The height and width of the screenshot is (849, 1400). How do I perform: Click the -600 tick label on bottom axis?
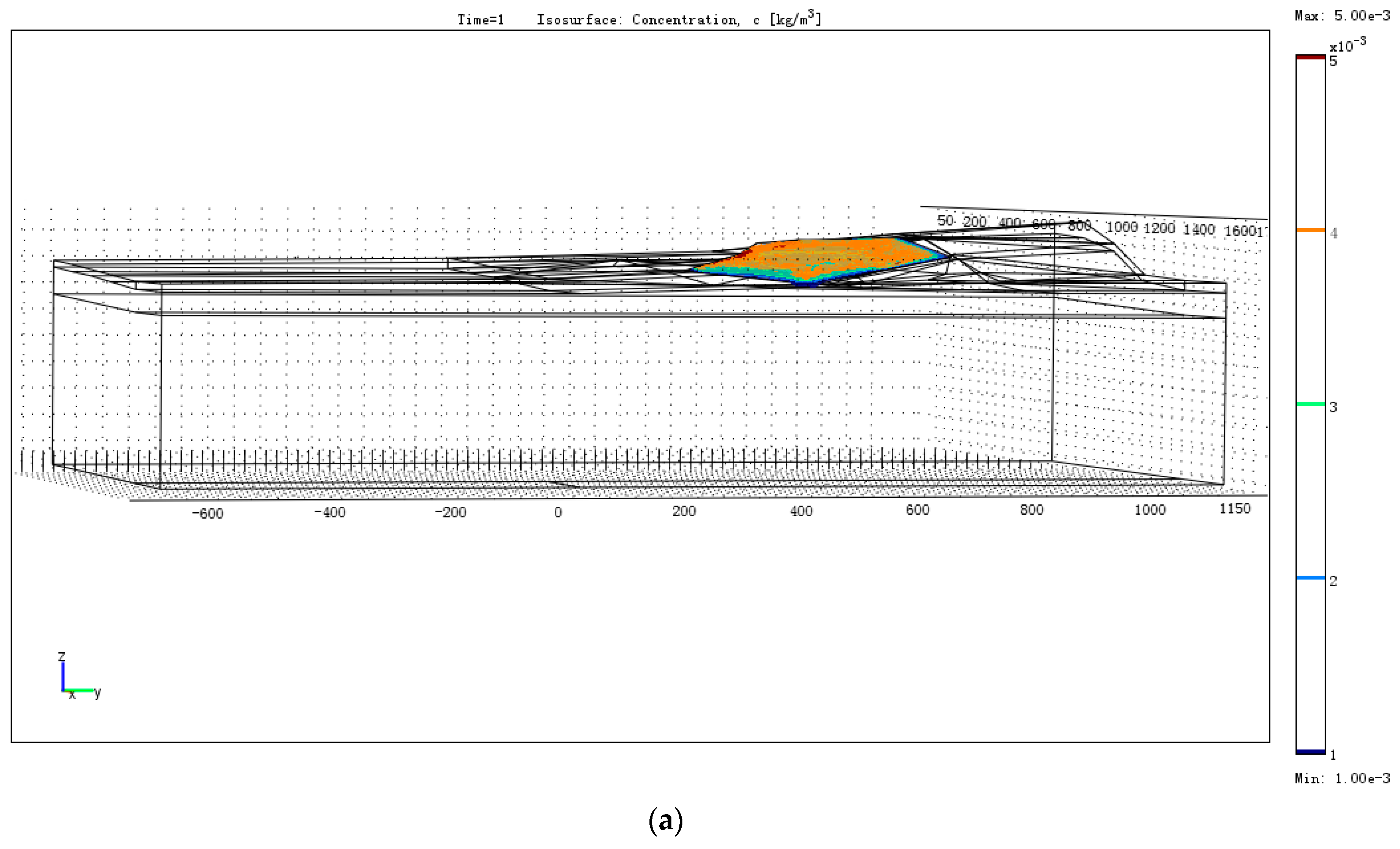tap(208, 514)
